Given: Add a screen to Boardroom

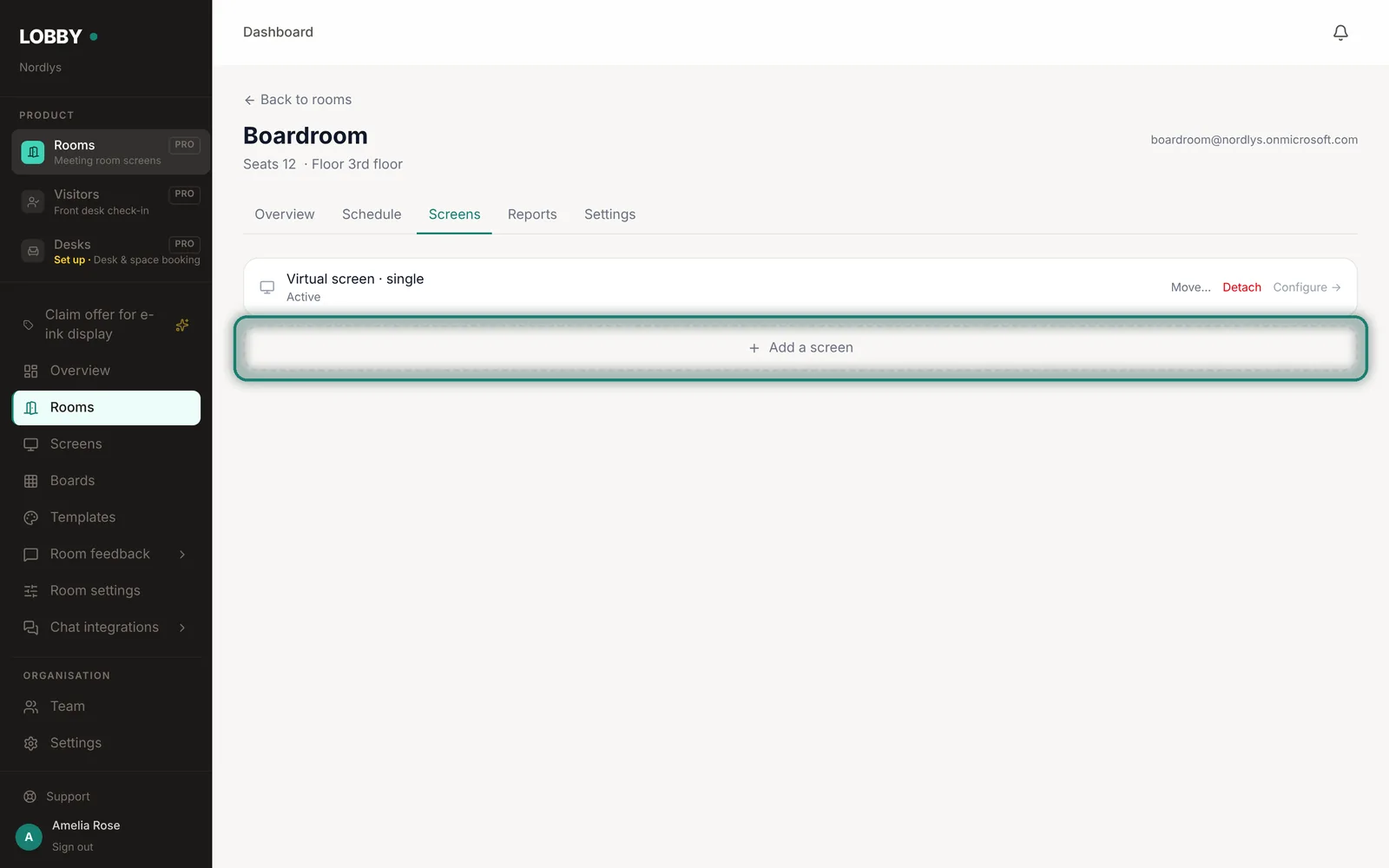Looking at the screenshot, I should pyautogui.click(x=800, y=348).
